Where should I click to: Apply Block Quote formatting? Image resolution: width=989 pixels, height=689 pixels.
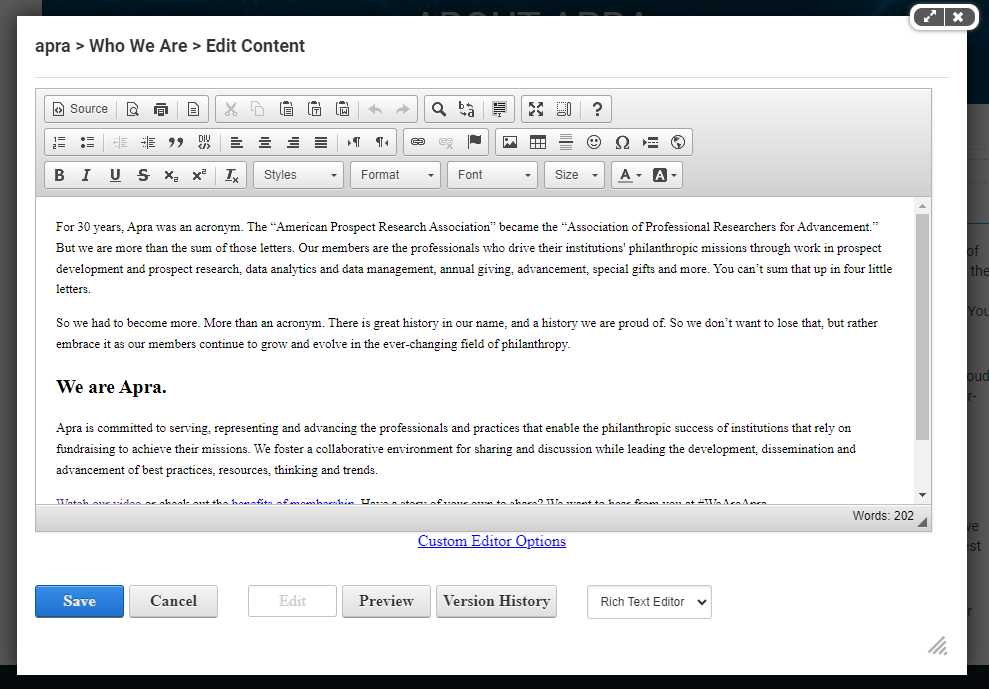176,143
